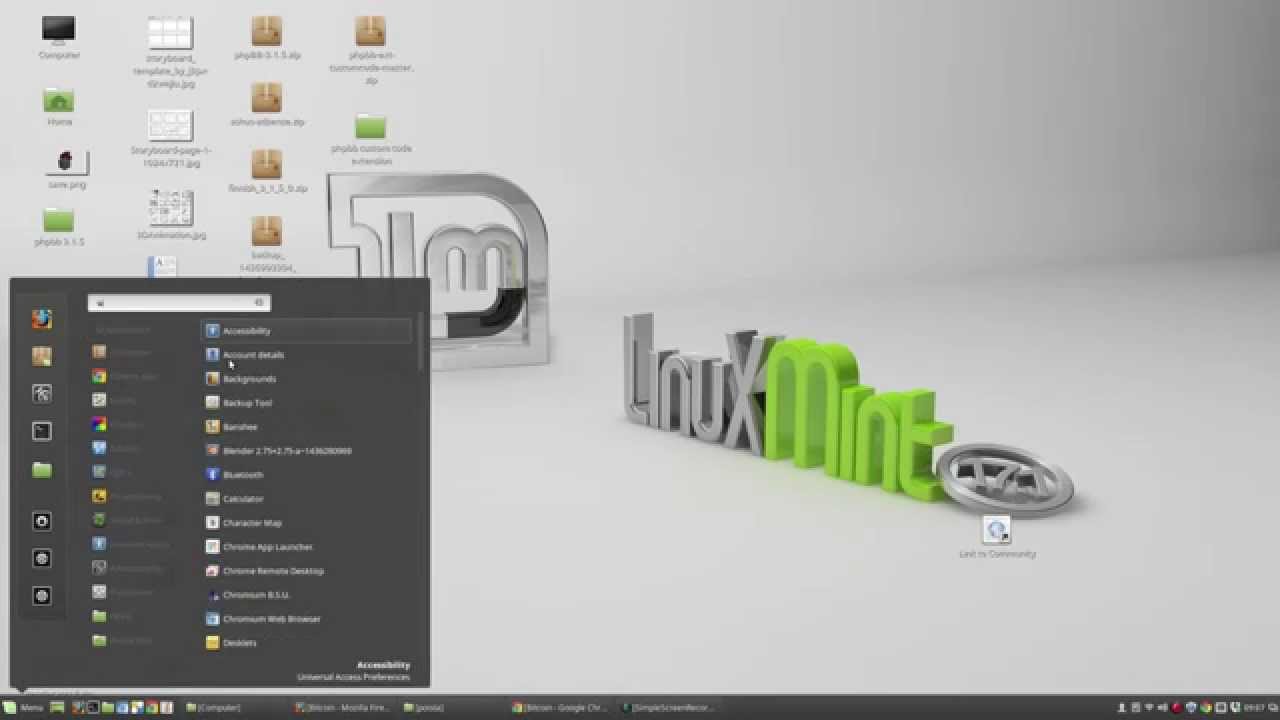Screen dimensions: 1280x720
Task: Open Chrome Remote Desktop entry
Action: pos(306,570)
